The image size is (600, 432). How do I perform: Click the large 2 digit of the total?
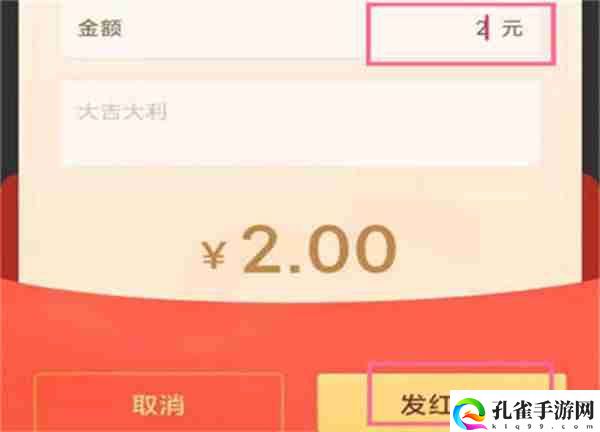click(262, 249)
